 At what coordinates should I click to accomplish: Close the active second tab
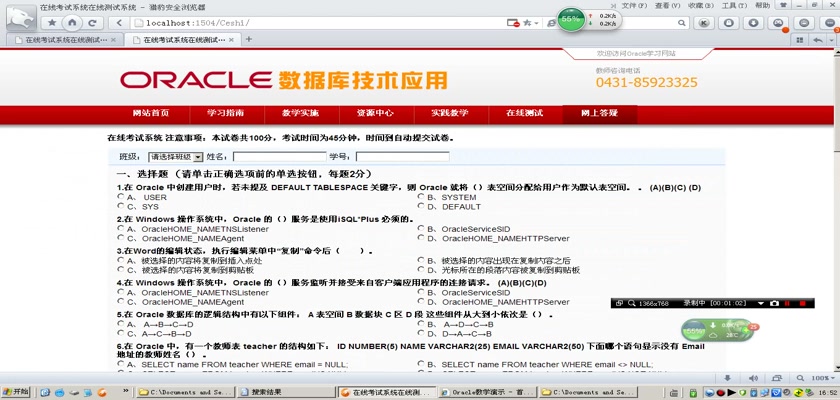[x=231, y=40]
